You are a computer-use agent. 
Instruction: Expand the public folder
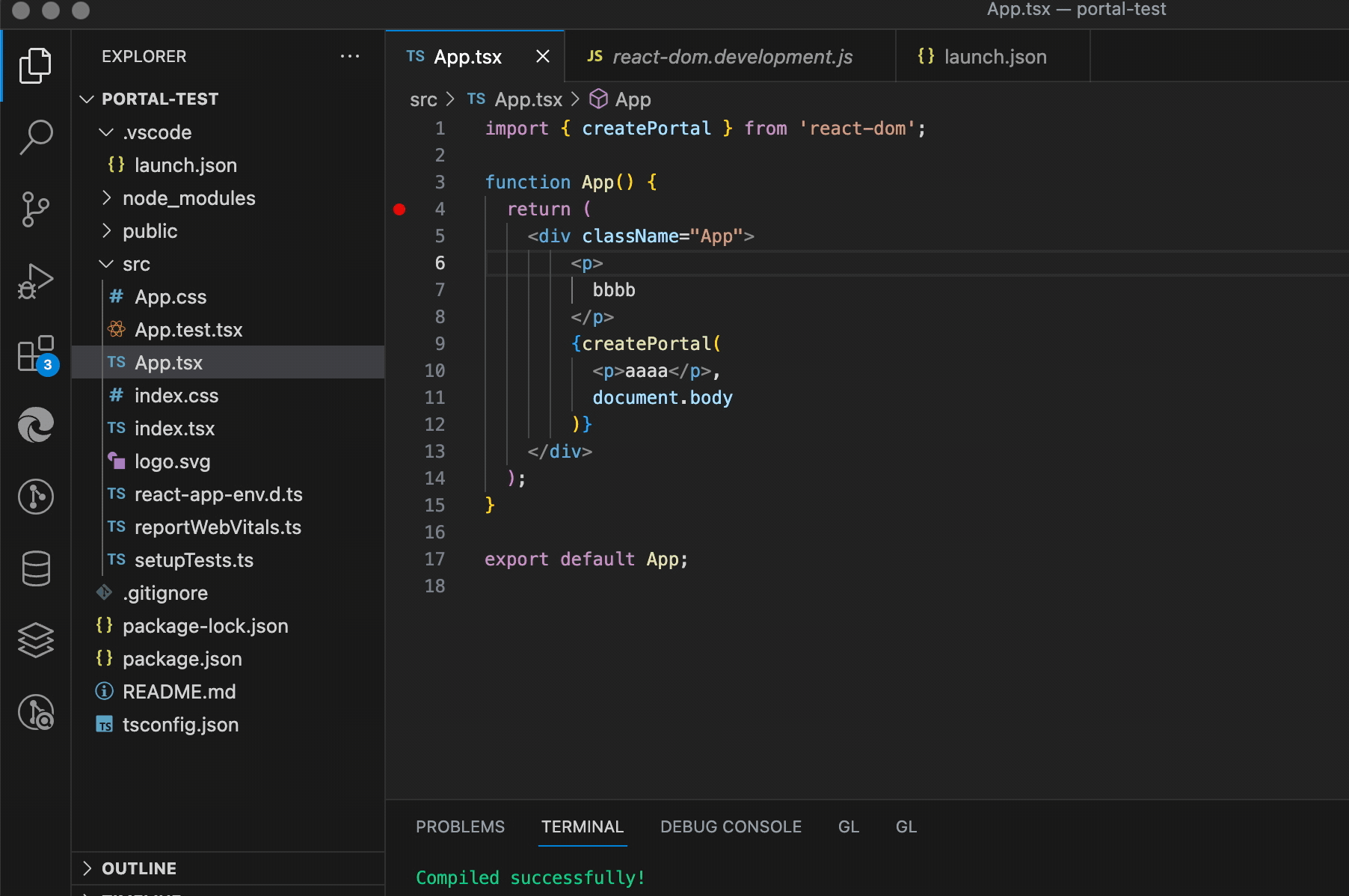point(150,231)
